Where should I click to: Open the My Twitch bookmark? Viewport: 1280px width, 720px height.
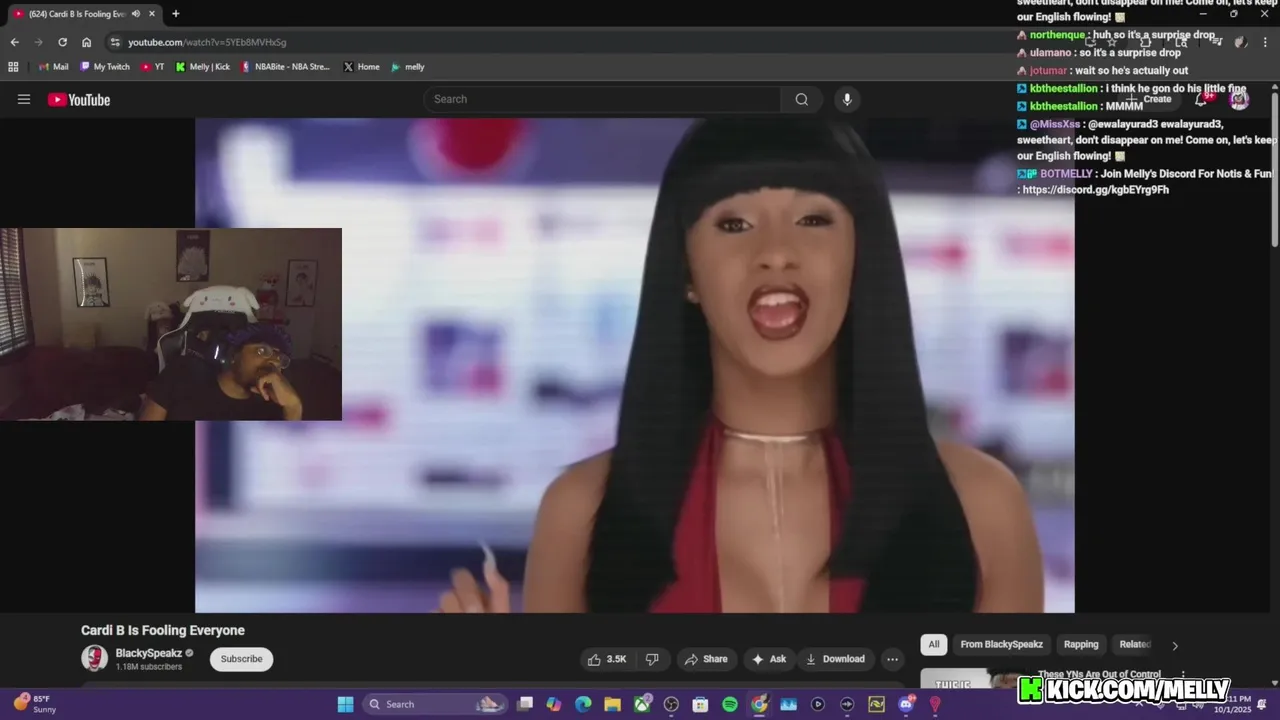104,67
